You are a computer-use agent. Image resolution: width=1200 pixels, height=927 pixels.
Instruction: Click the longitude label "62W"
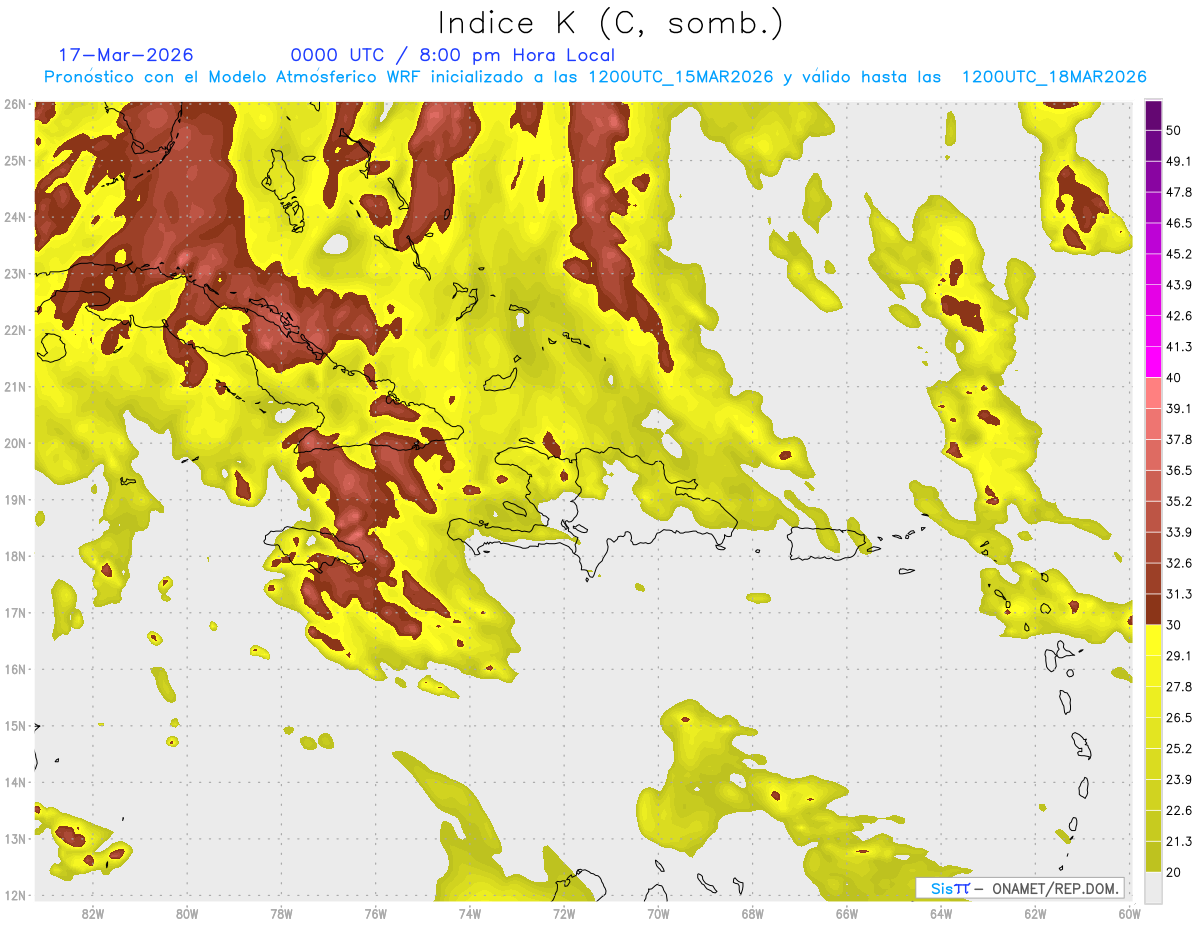(x=1035, y=913)
